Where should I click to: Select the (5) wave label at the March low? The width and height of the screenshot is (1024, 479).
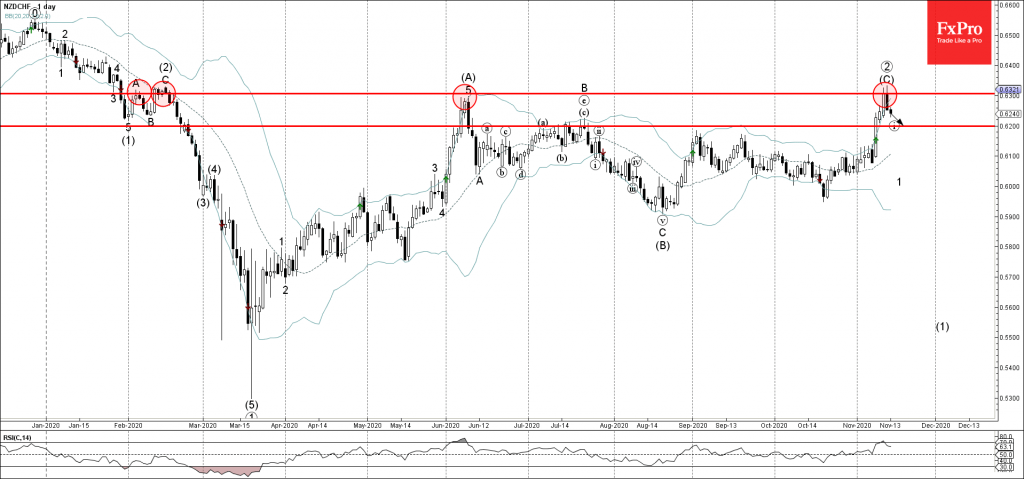(x=252, y=404)
